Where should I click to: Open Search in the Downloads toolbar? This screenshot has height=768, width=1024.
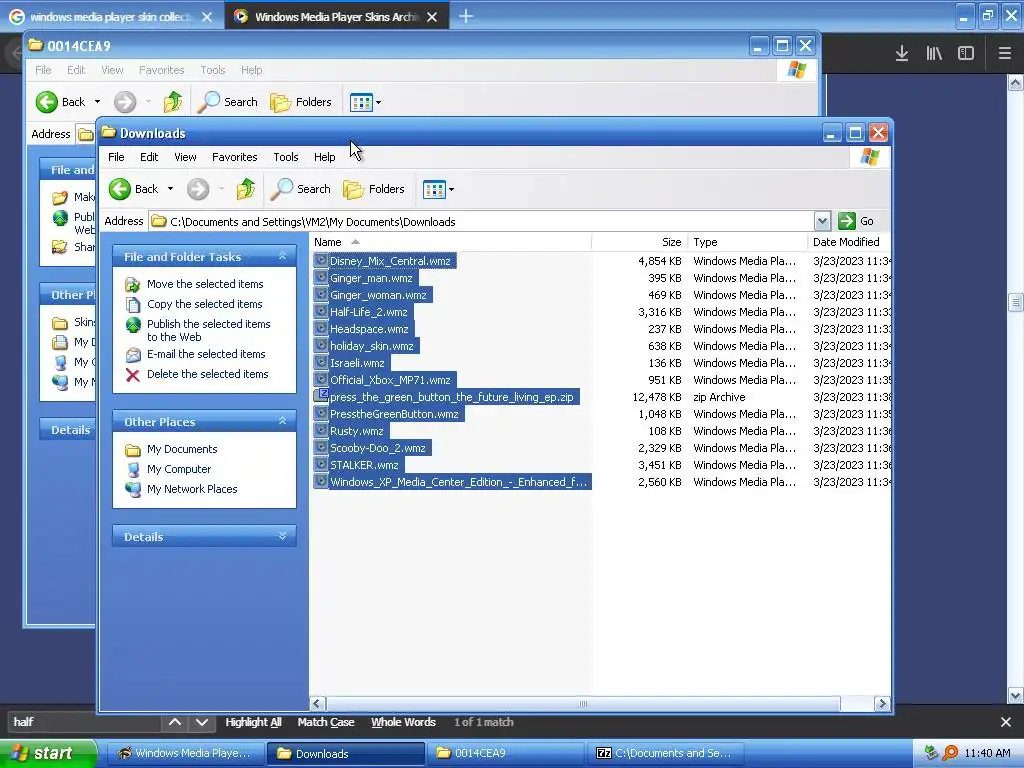[x=301, y=189]
